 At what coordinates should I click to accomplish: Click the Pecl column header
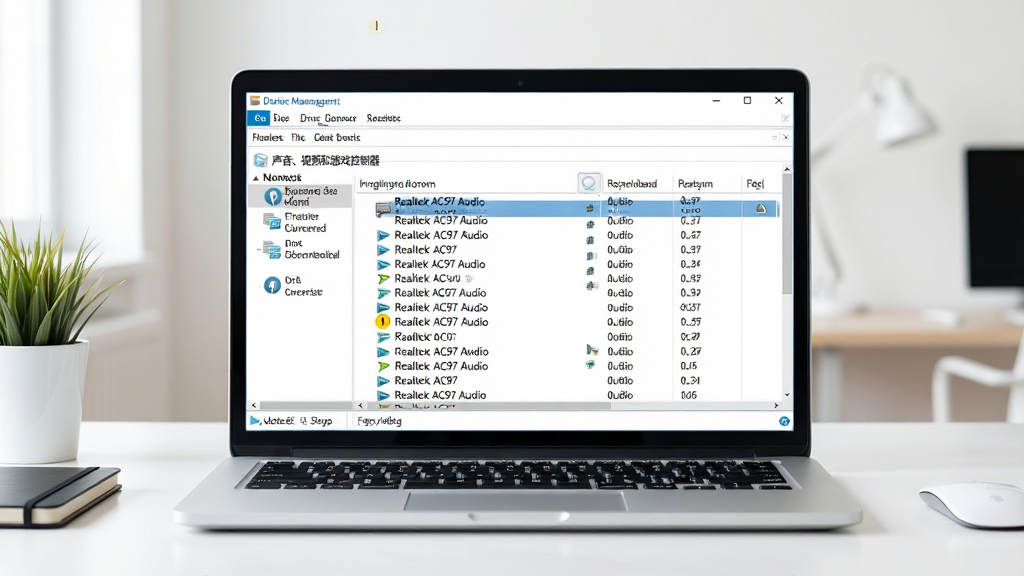click(x=755, y=184)
